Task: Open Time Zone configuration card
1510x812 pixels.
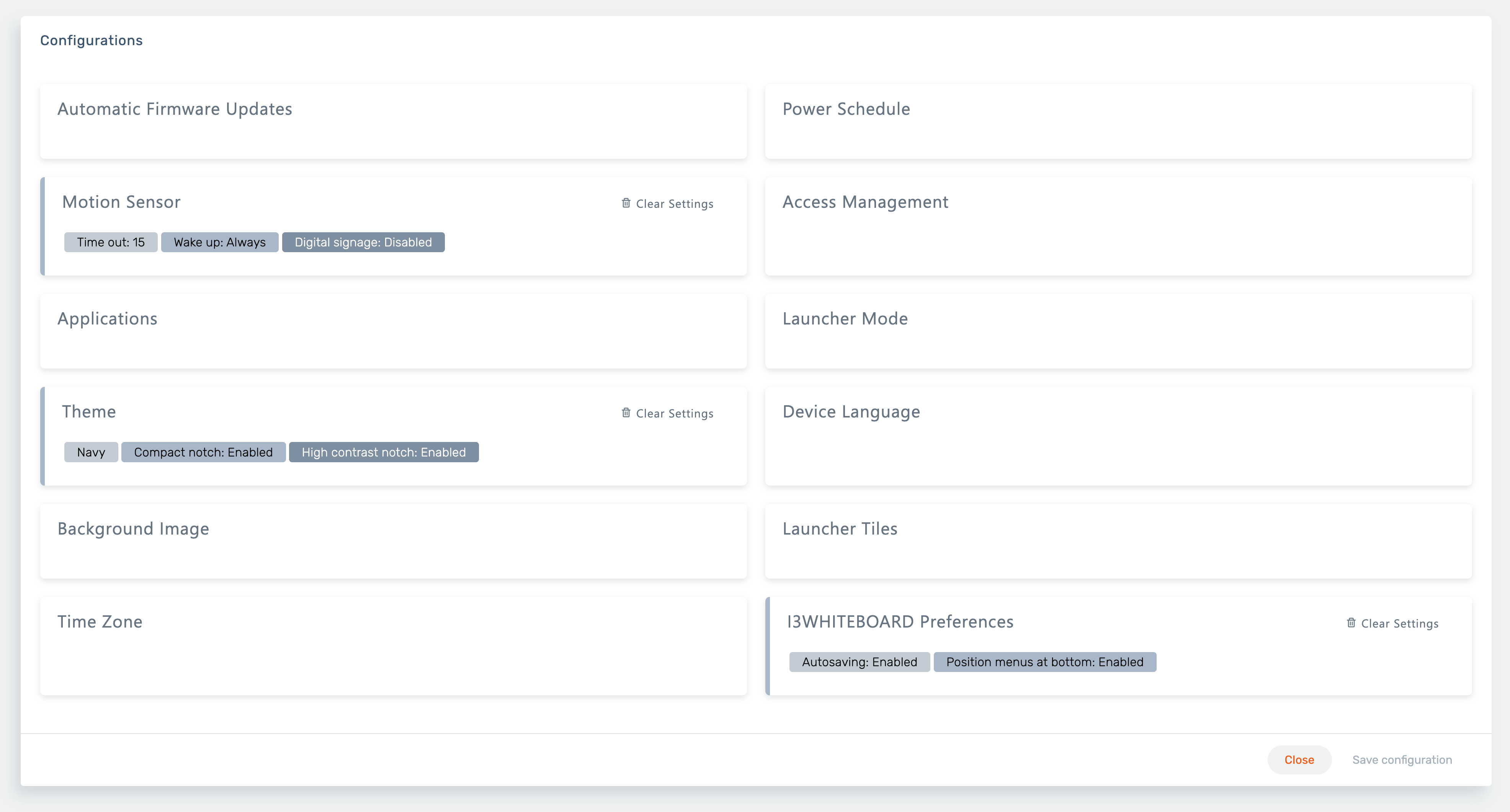Action: pos(393,646)
